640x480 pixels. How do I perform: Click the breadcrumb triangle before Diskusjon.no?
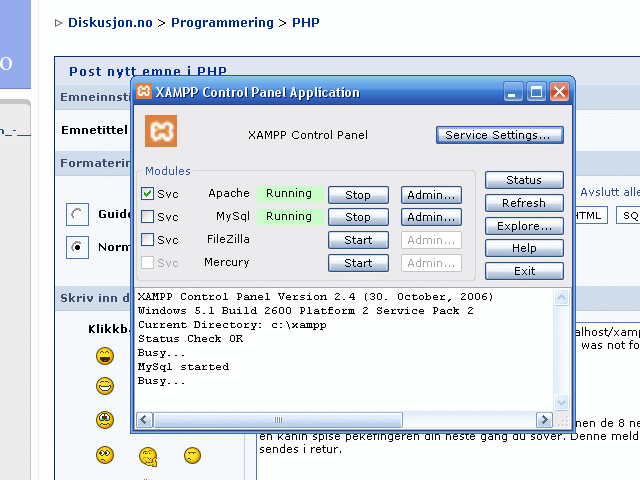pyautogui.click(x=58, y=23)
